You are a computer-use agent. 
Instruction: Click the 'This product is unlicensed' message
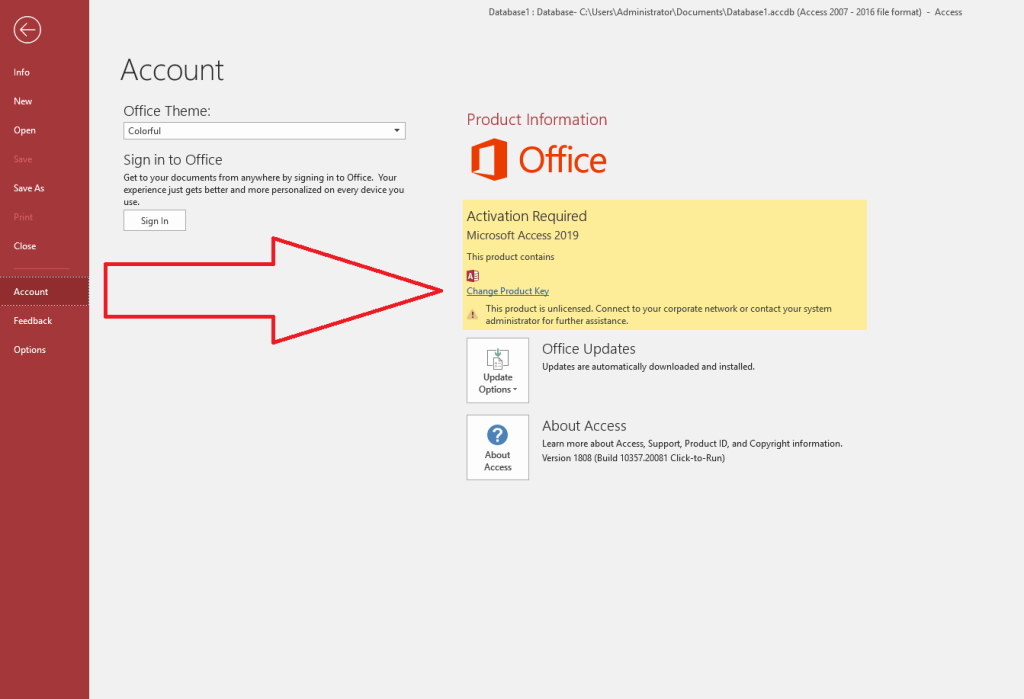point(658,315)
